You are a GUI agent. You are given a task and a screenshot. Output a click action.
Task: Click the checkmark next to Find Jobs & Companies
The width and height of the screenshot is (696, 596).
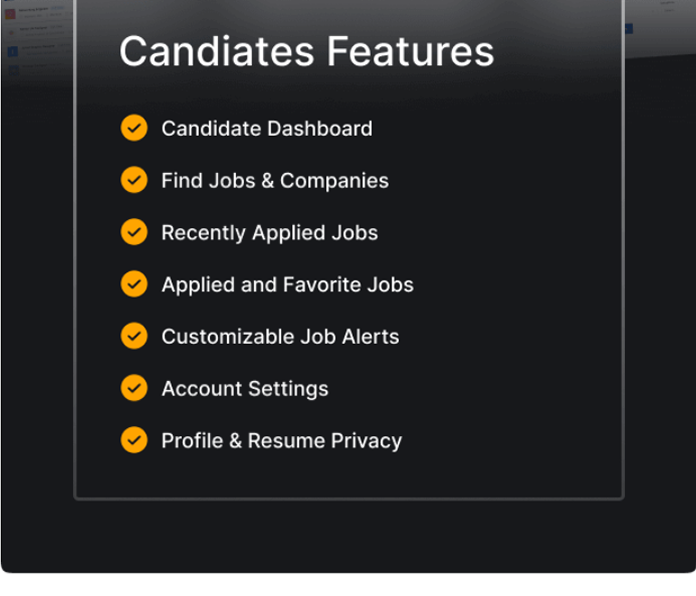coord(134,180)
